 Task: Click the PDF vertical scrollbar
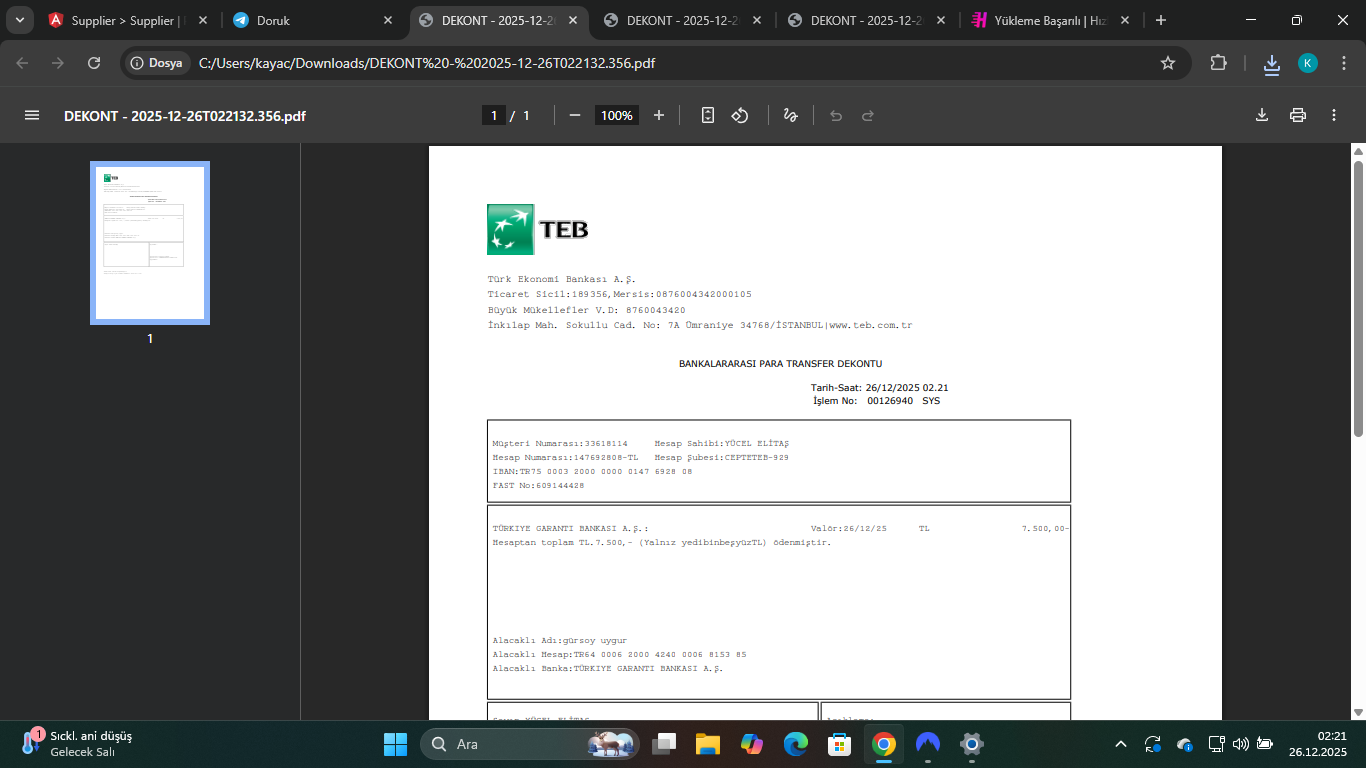tap(1358, 297)
